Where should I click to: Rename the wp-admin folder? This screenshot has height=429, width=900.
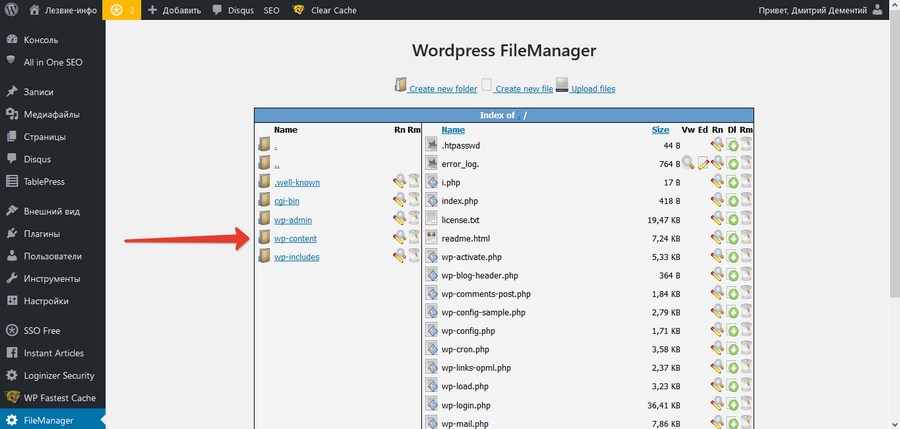coord(399,219)
